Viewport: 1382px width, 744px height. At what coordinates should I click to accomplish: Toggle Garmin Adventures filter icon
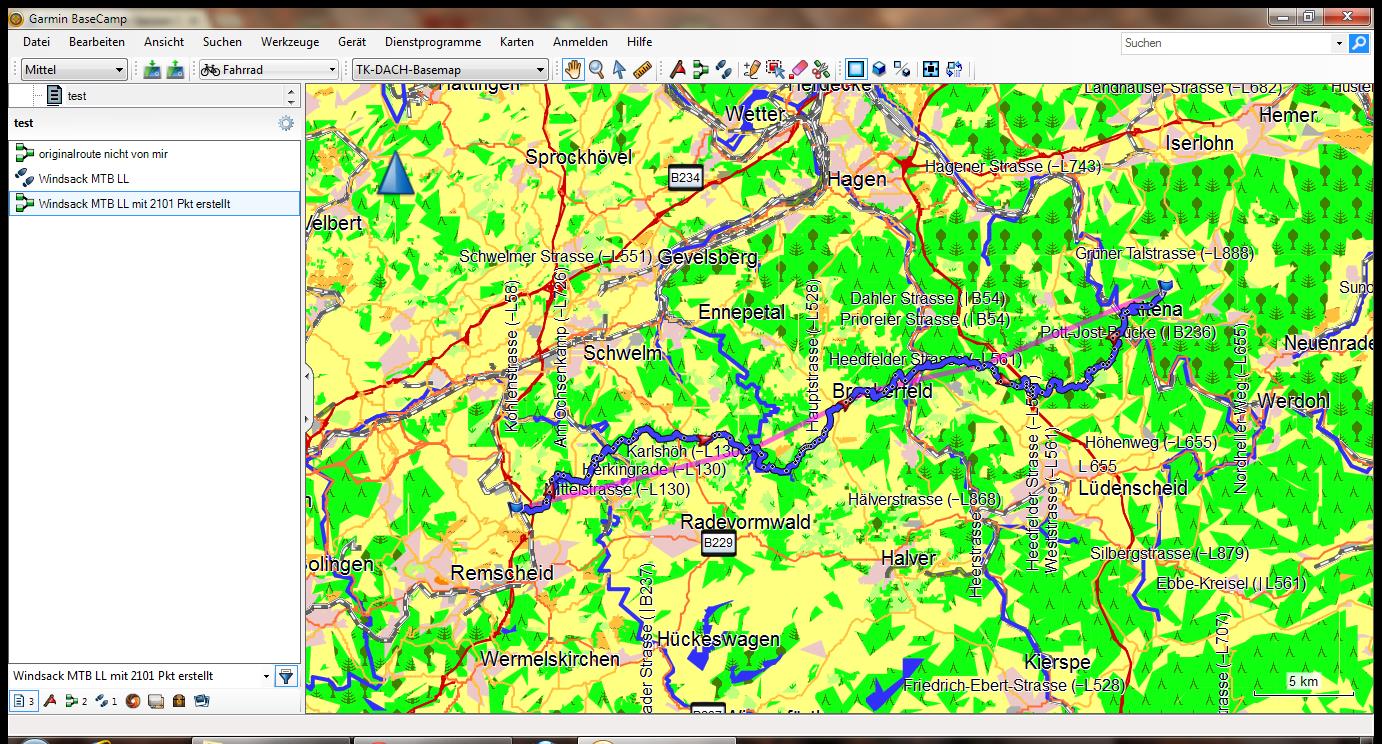coord(133,701)
